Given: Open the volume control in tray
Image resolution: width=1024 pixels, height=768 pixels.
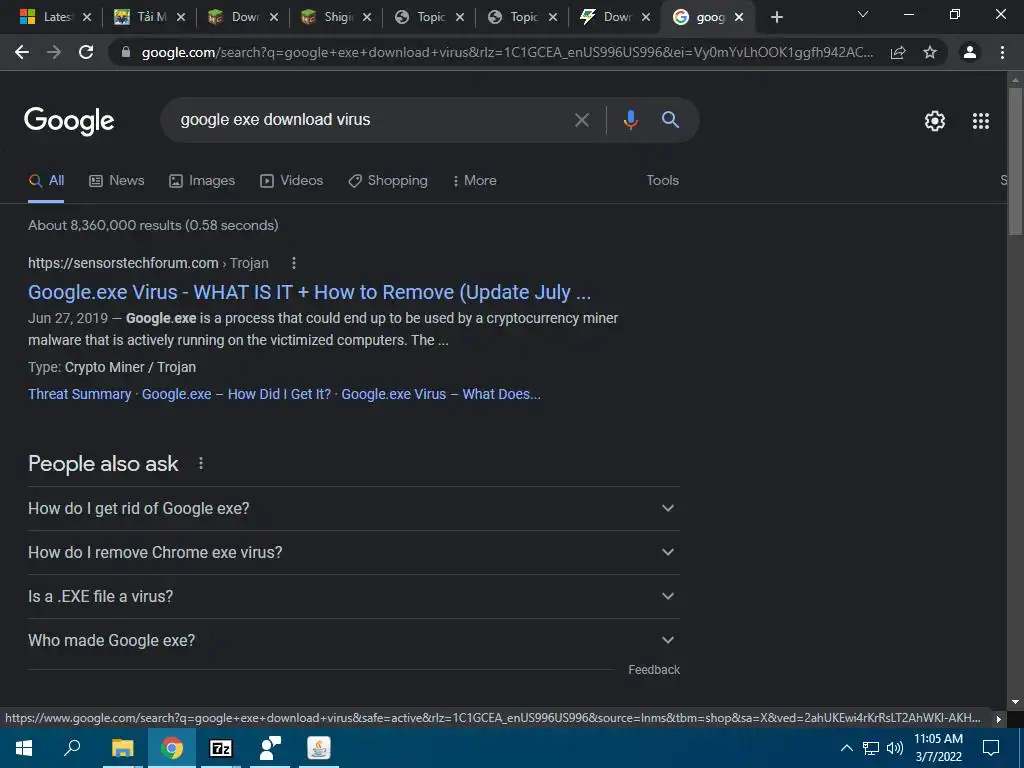Looking at the screenshot, I should pos(895,748).
